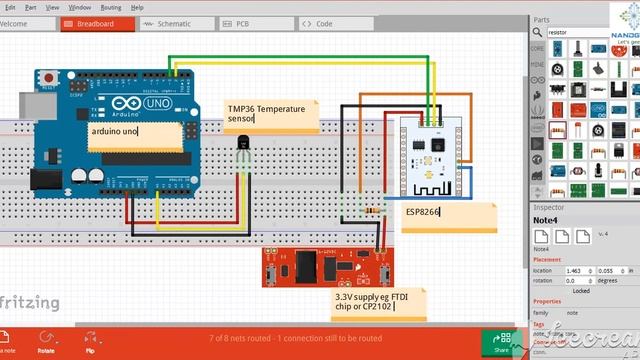Toggle the Locked option in Inspector
The width and height of the screenshot is (640, 360).
click(x=581, y=291)
